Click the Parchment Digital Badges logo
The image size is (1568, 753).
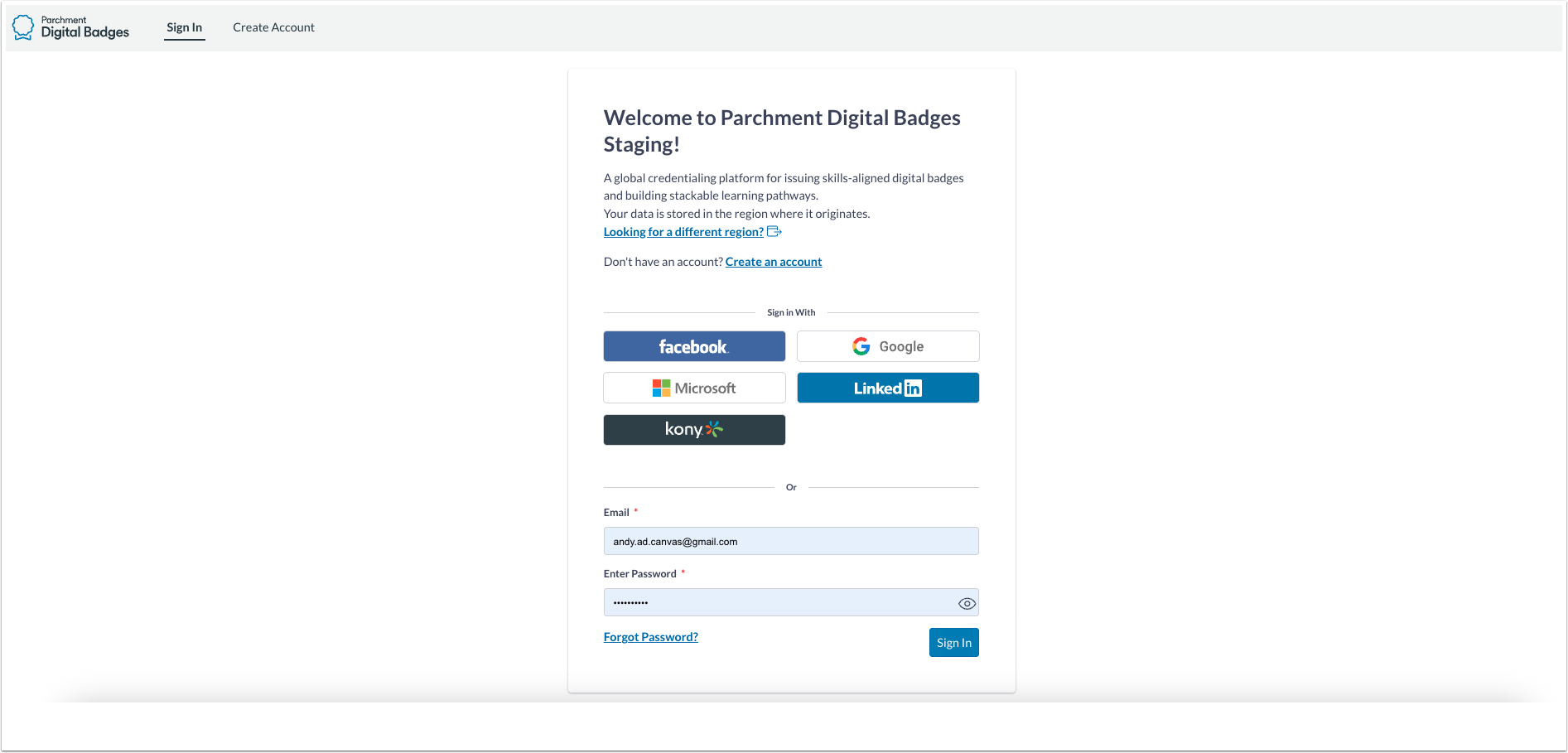pos(70,26)
